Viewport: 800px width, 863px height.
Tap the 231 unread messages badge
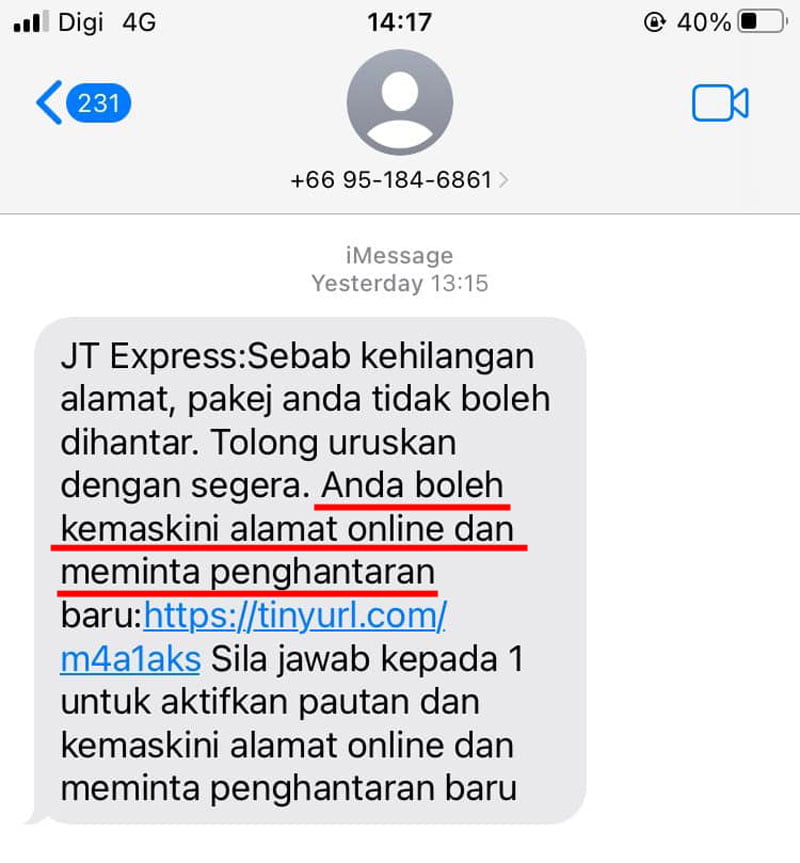coord(98,103)
